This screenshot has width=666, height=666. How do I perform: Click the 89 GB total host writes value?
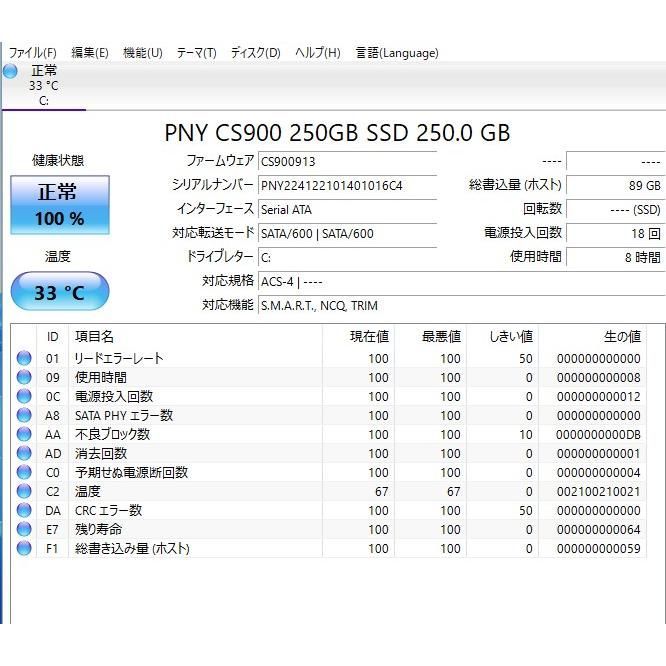615,186
